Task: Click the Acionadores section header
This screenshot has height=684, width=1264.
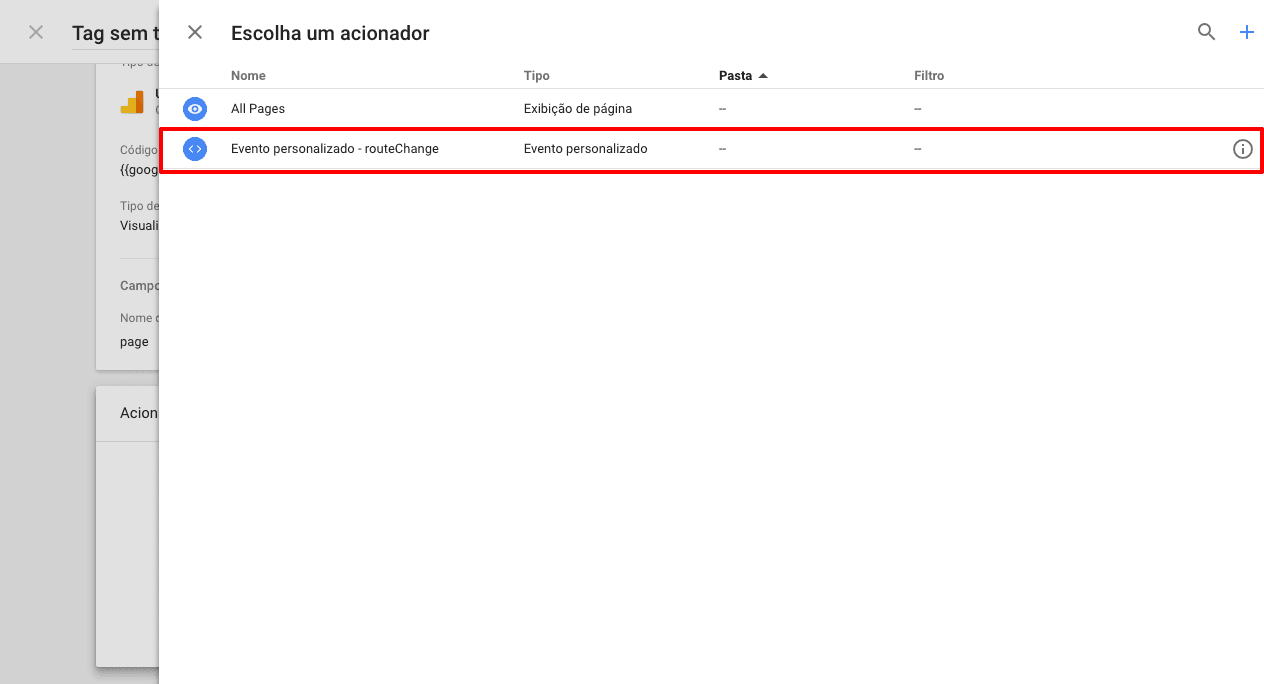Action: tap(140, 412)
